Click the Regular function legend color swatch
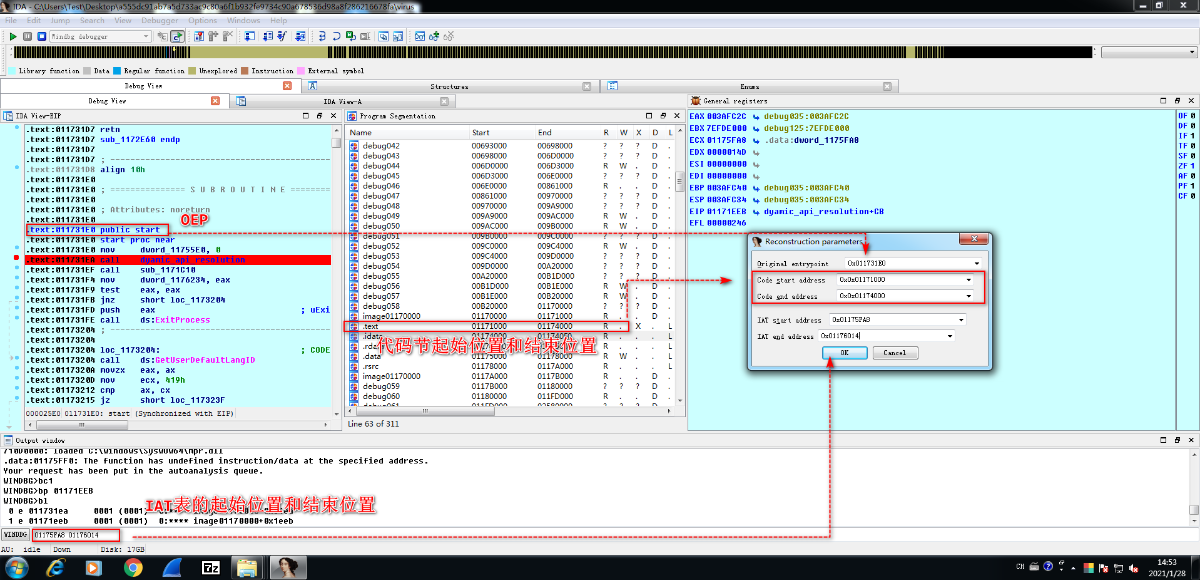The height and width of the screenshot is (580, 1200). point(117,71)
